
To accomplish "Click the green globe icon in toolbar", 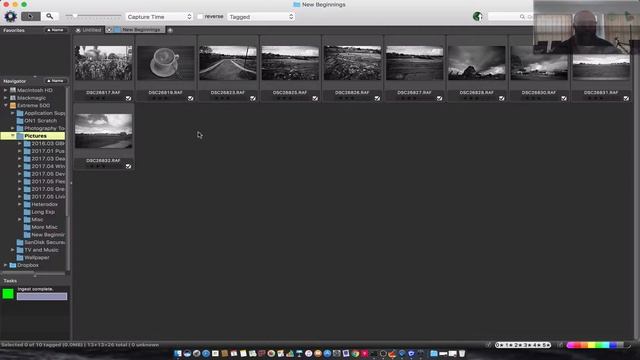I will pos(477,17).
